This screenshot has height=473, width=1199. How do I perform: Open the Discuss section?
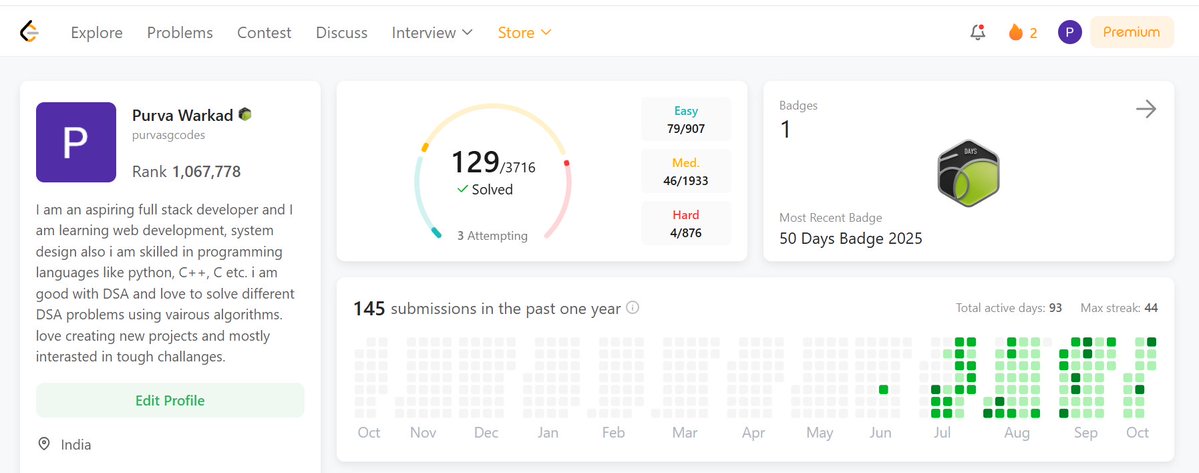341,32
